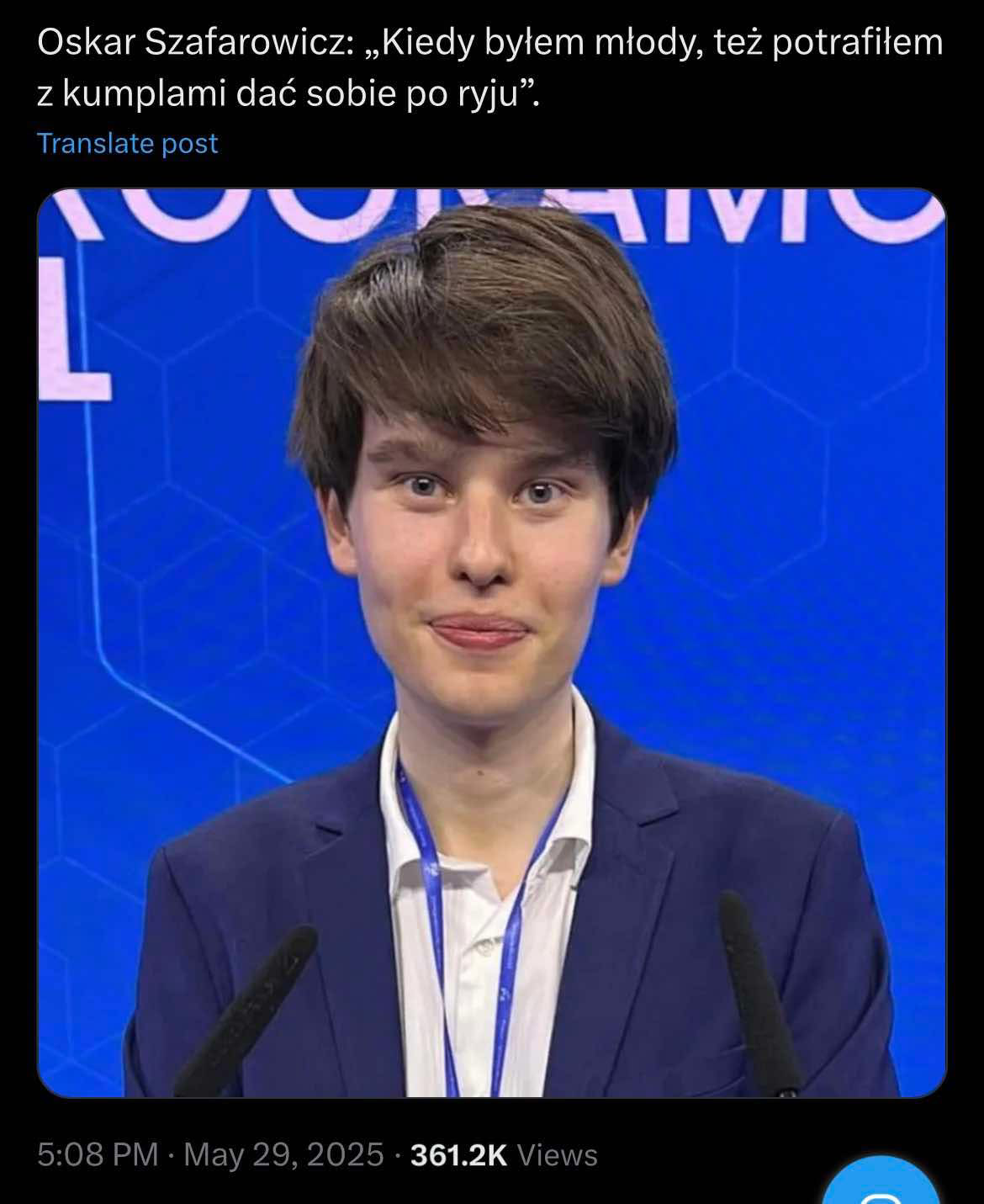Click the word Views in the footer
The width and height of the screenshot is (984, 1204).
pos(557,1154)
